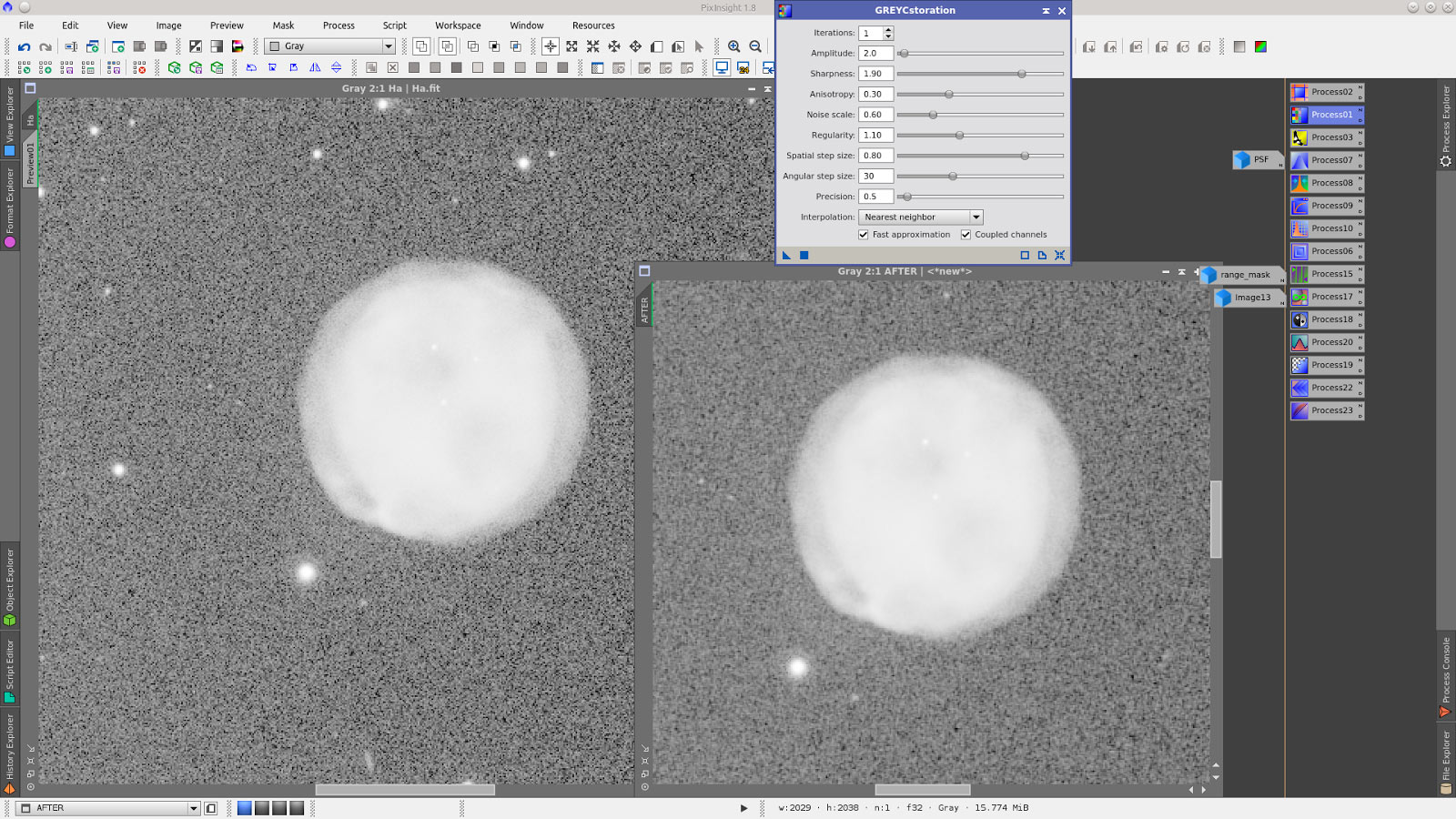Click the red-green-blue gradient icon in top toolbar

tap(1260, 46)
